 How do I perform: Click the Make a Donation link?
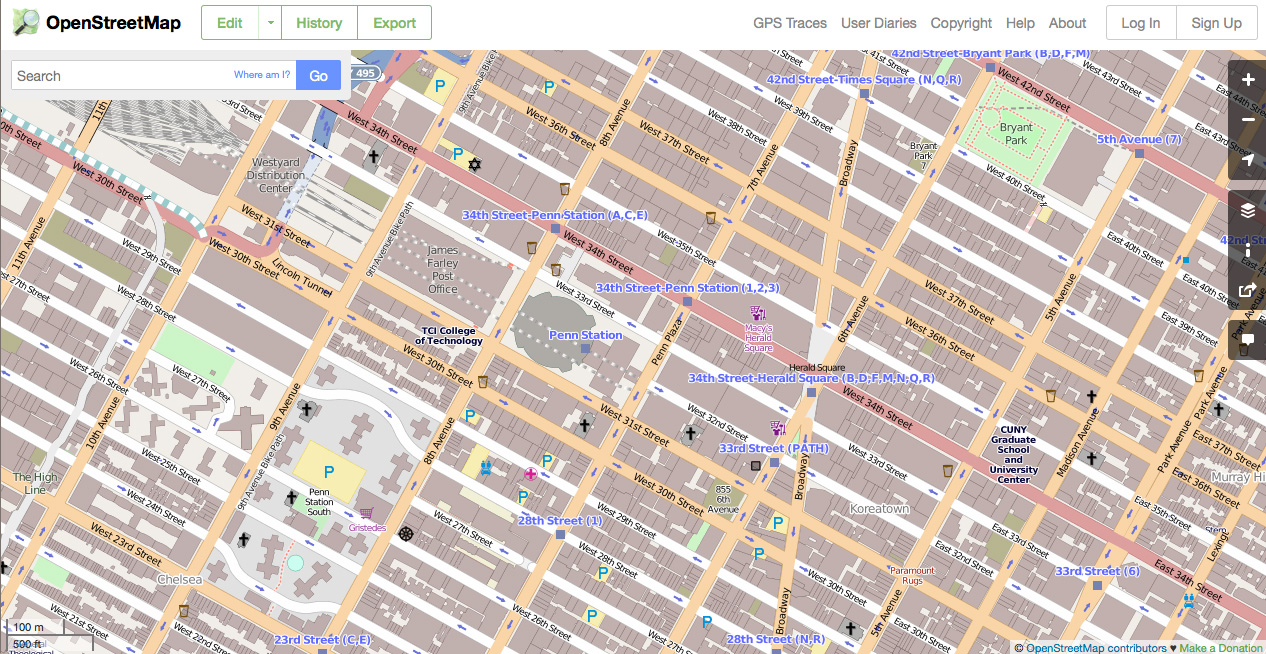point(1219,647)
